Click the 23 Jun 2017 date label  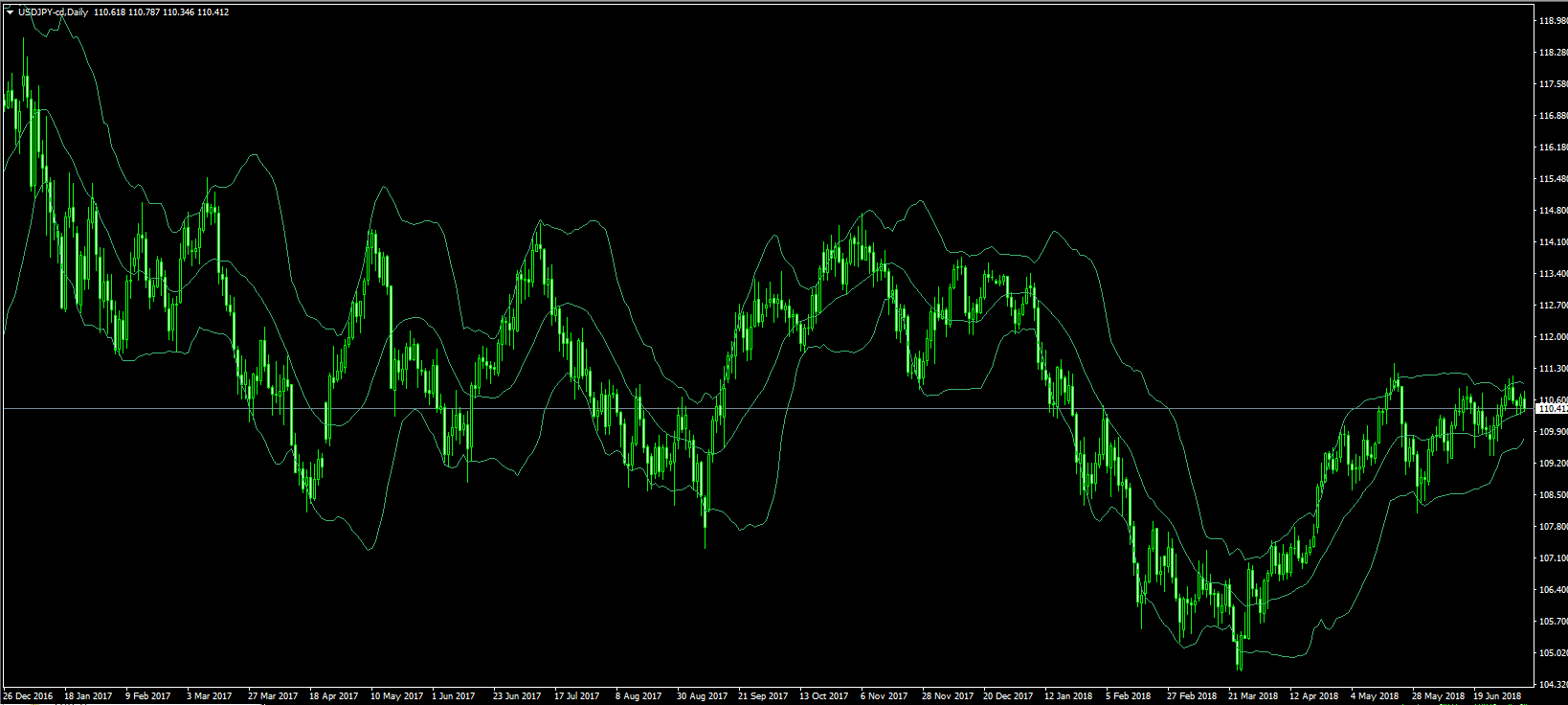coord(517,696)
